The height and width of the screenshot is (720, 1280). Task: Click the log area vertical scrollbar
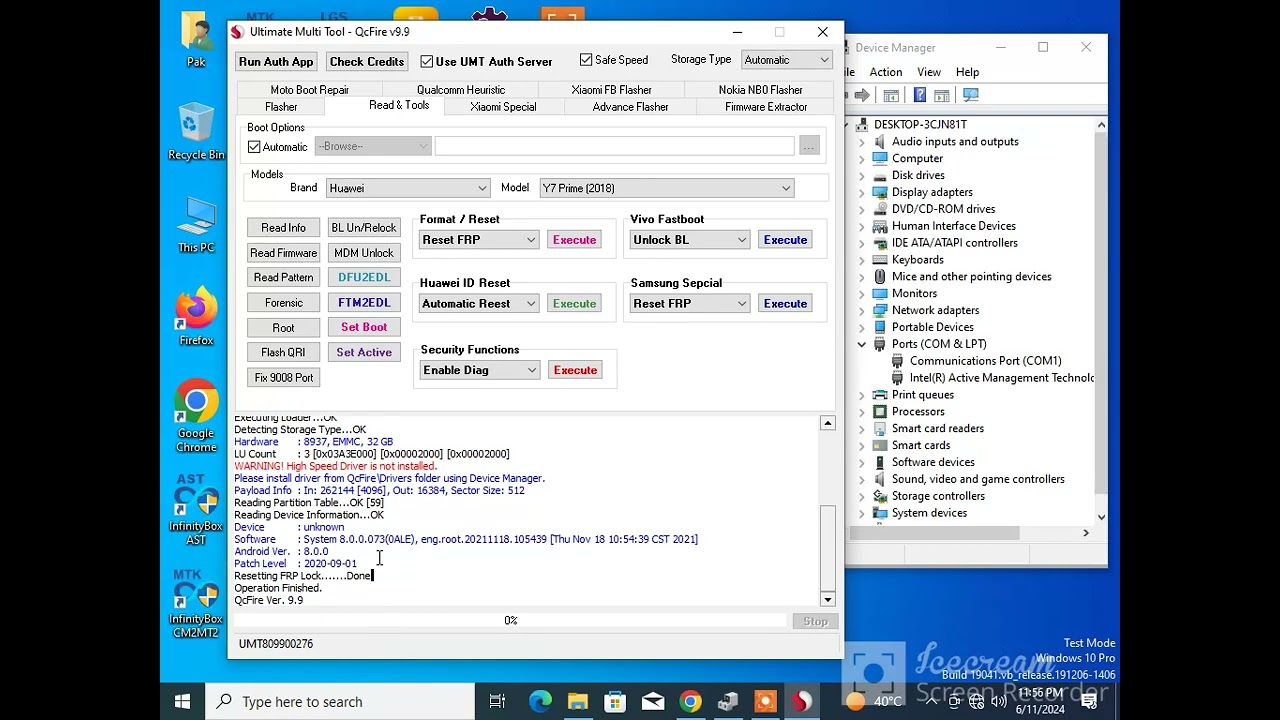(x=827, y=549)
